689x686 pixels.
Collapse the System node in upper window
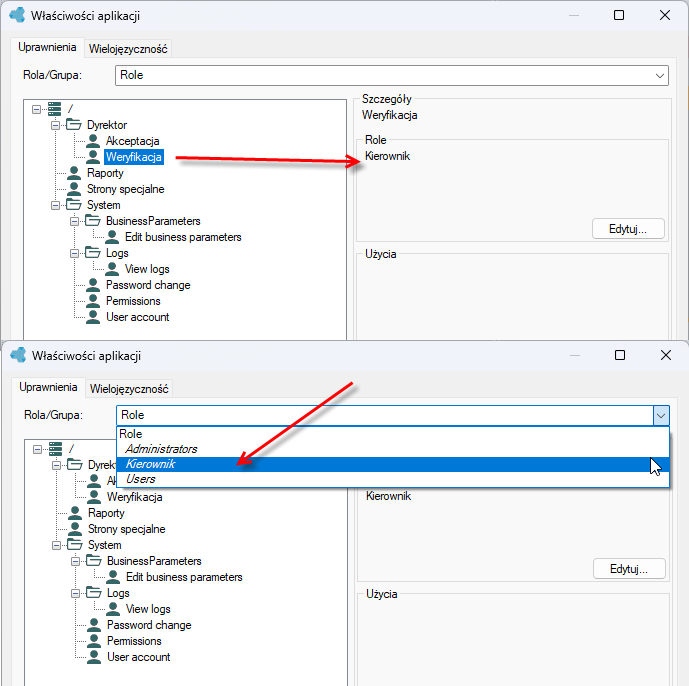tap(55, 205)
